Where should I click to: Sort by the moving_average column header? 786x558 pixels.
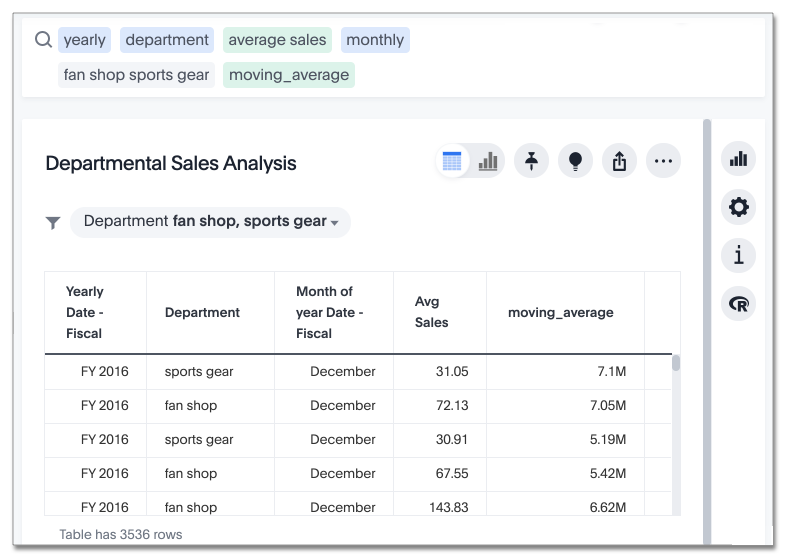click(x=560, y=312)
